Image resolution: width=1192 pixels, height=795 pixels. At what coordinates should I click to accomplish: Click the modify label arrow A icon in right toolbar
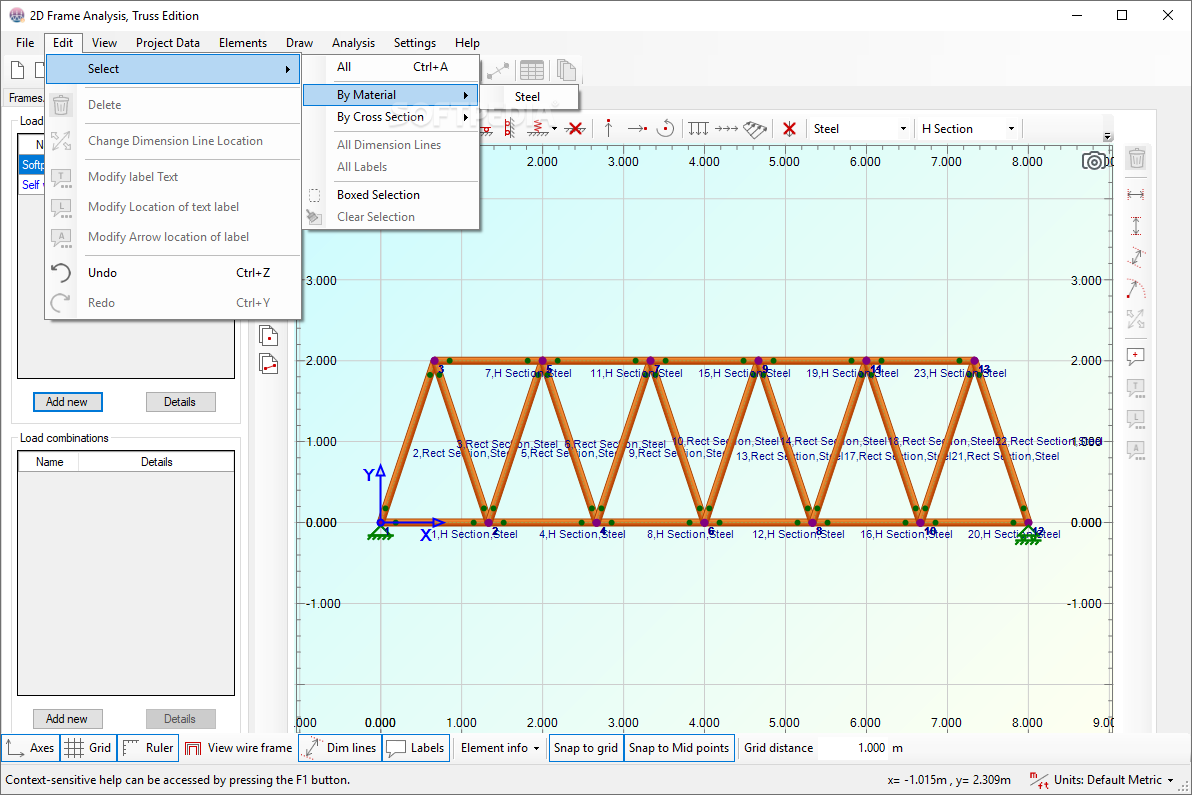tap(1136, 451)
